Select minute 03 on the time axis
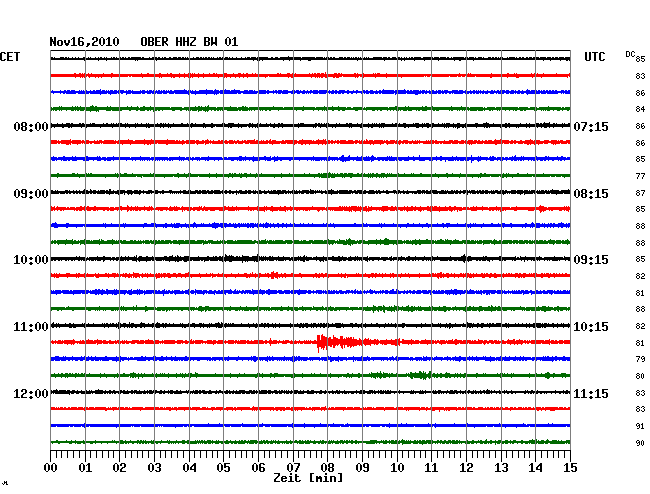This screenshot has height=494, width=650. [154, 468]
